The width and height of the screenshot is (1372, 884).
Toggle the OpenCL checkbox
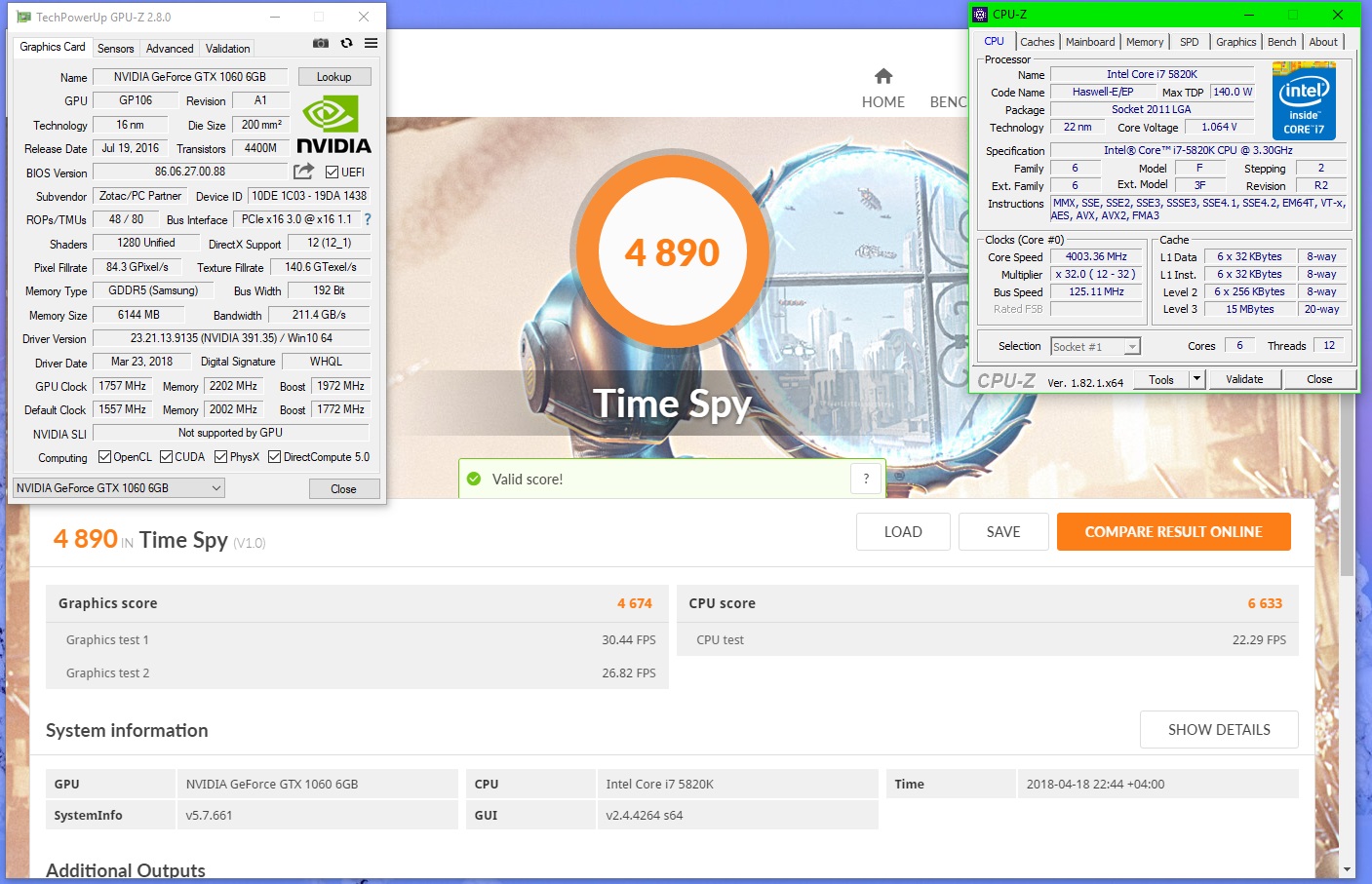[105, 457]
